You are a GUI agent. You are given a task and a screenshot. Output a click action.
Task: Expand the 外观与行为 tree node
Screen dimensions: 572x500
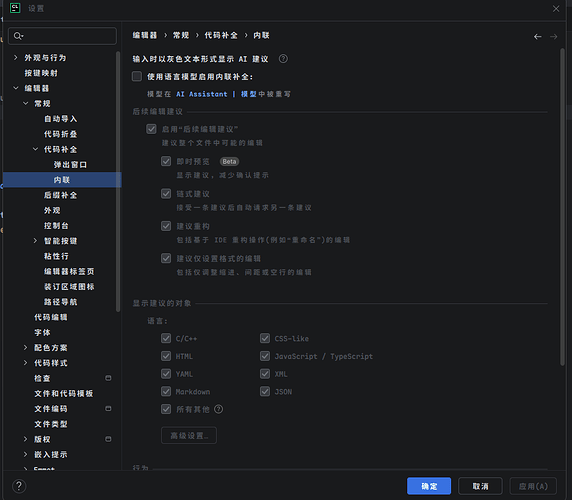tap(15, 58)
